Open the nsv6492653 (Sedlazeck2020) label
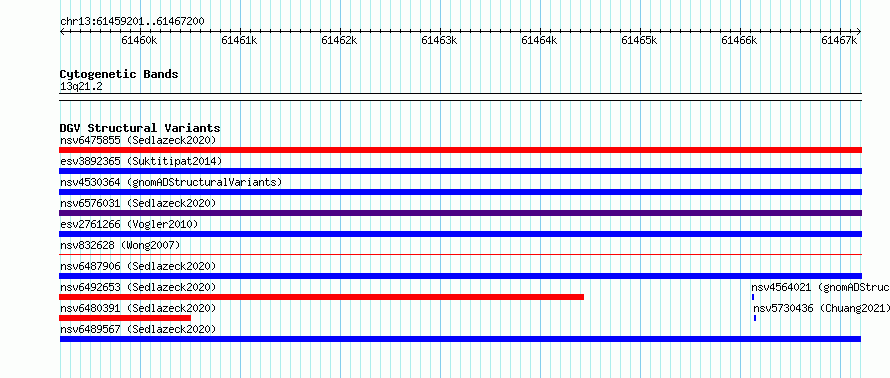The height and width of the screenshot is (378, 890). [x=138, y=287]
